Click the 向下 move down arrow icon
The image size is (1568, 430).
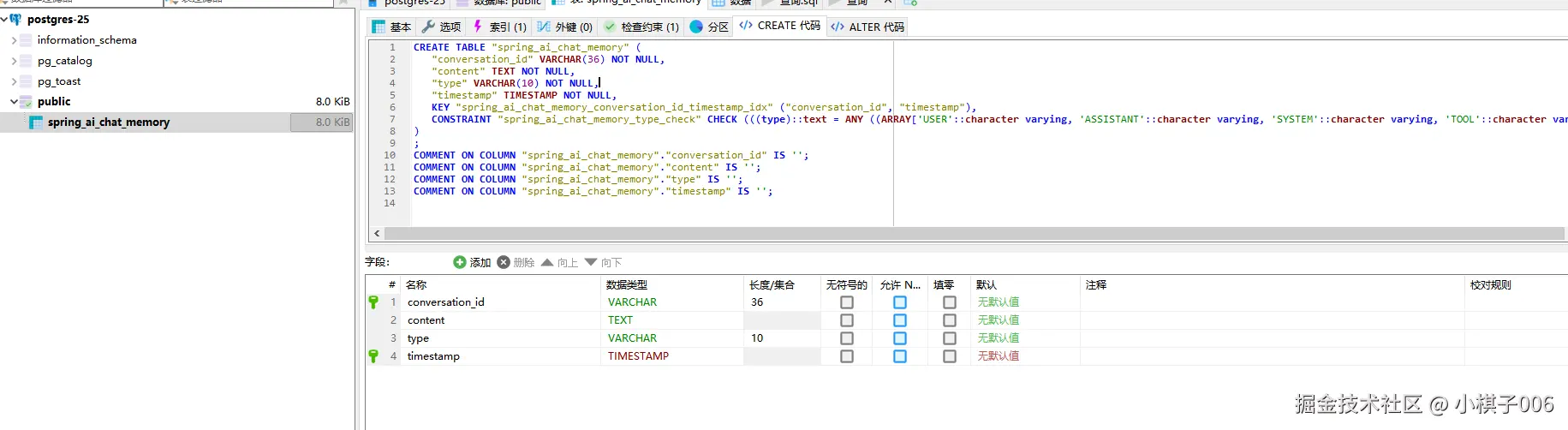591,262
